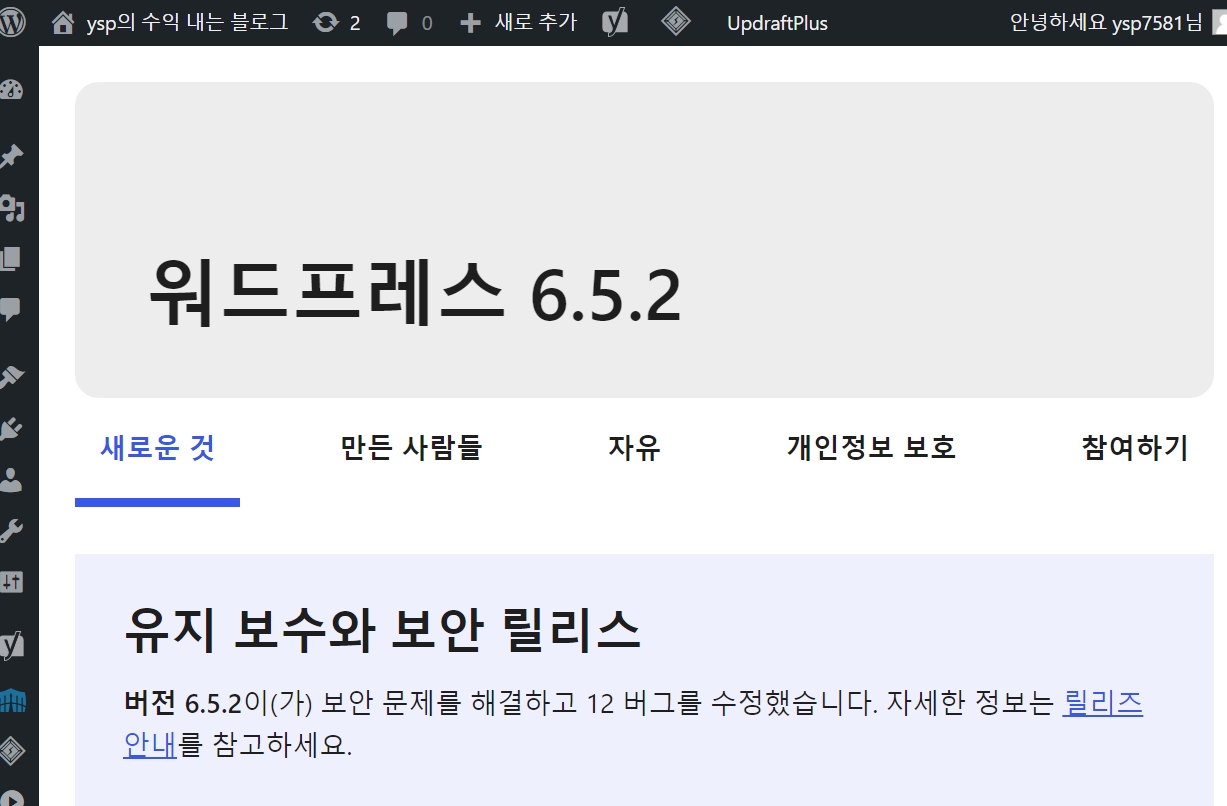Click the plus icon beside 새로 추가
Viewport: 1227px width, 806px height.
[x=470, y=23]
